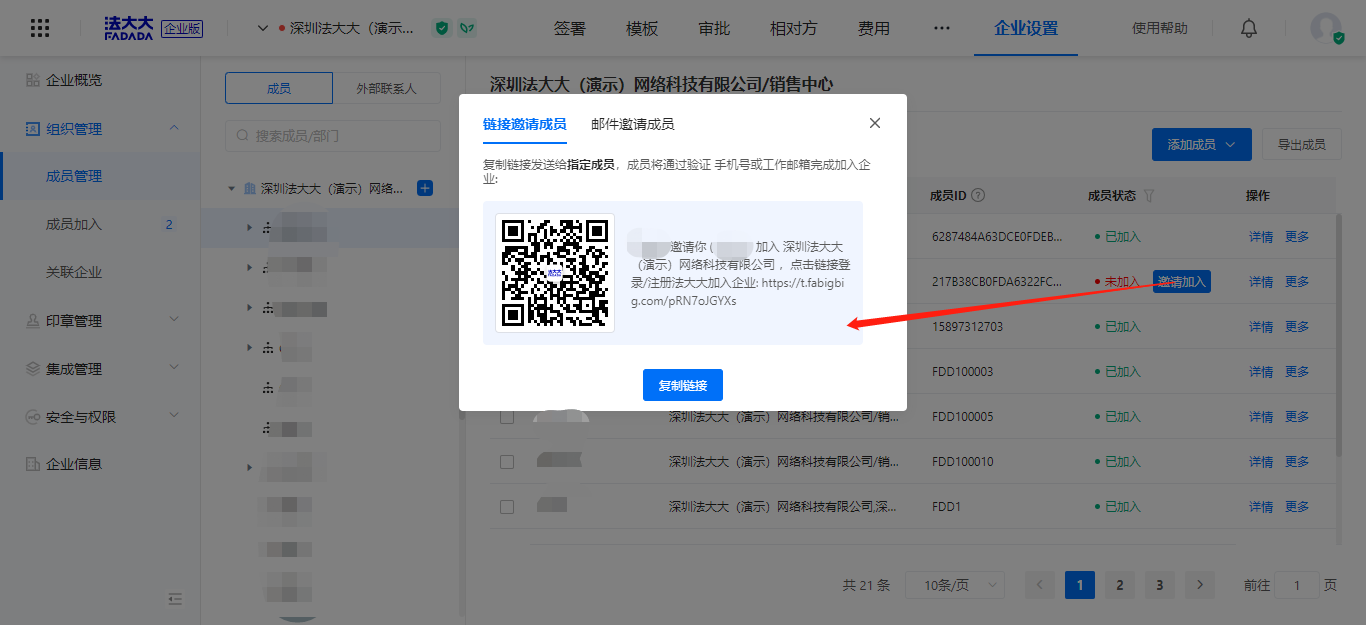Go to page 2
This screenshot has width=1366, height=625.
click(x=1120, y=585)
